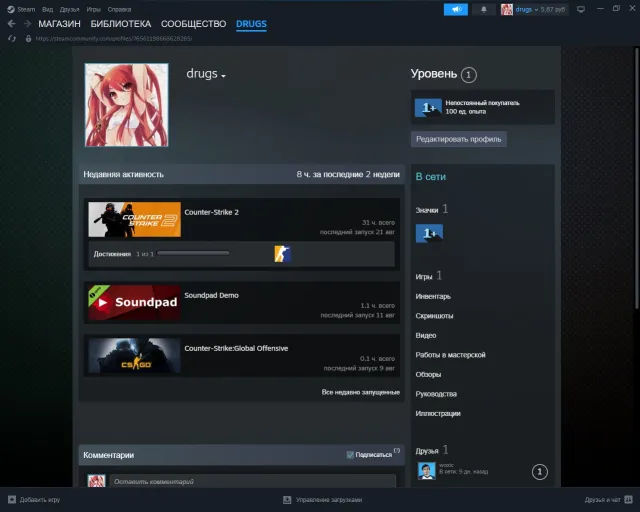Click the Достижения label under Counter-Strike 2
640x512 pixels.
tap(112, 254)
